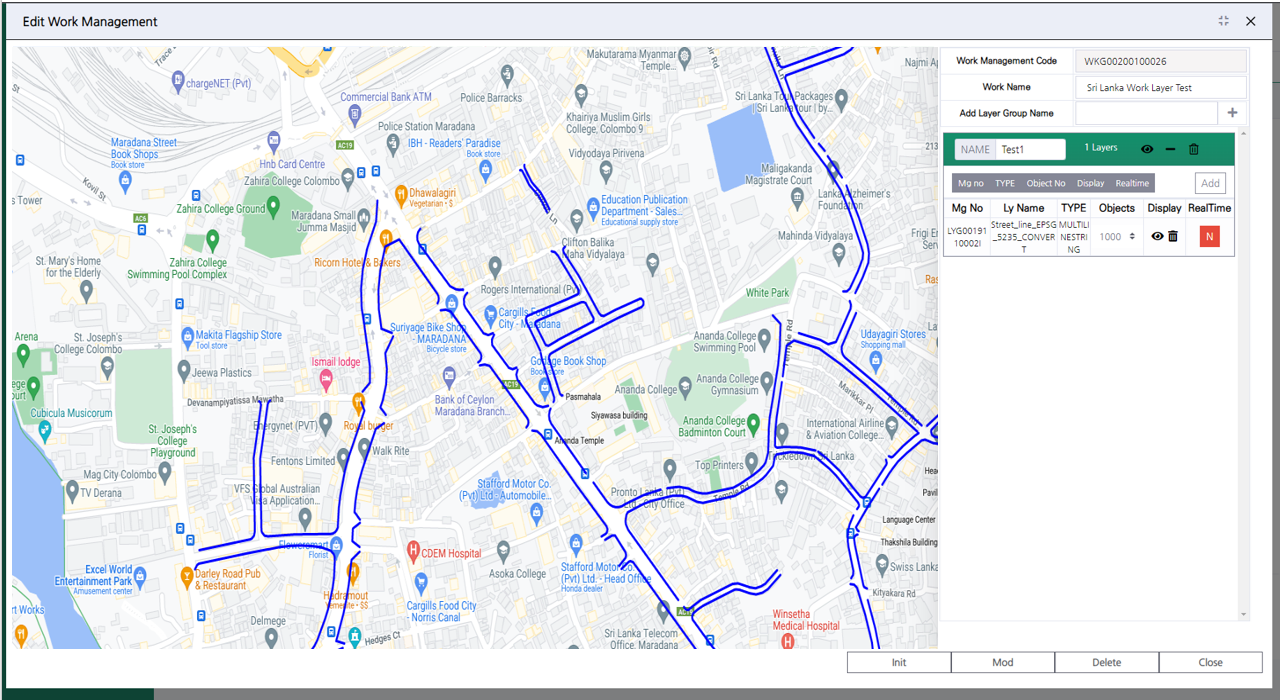Select the Object No label in gray bar
1280x700 pixels.
click(x=1046, y=183)
